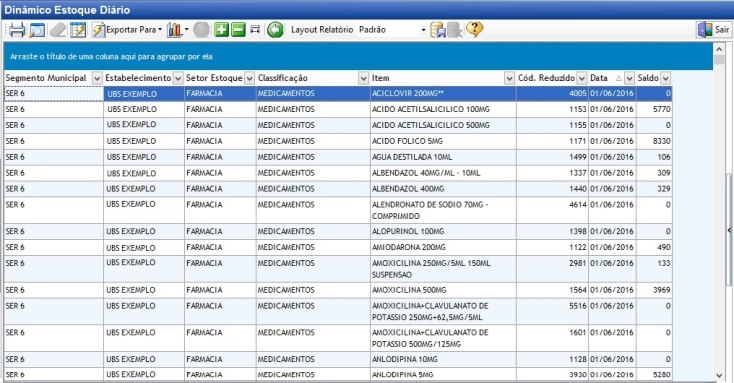Click the printer icon
734x383 pixels.
tap(17, 30)
